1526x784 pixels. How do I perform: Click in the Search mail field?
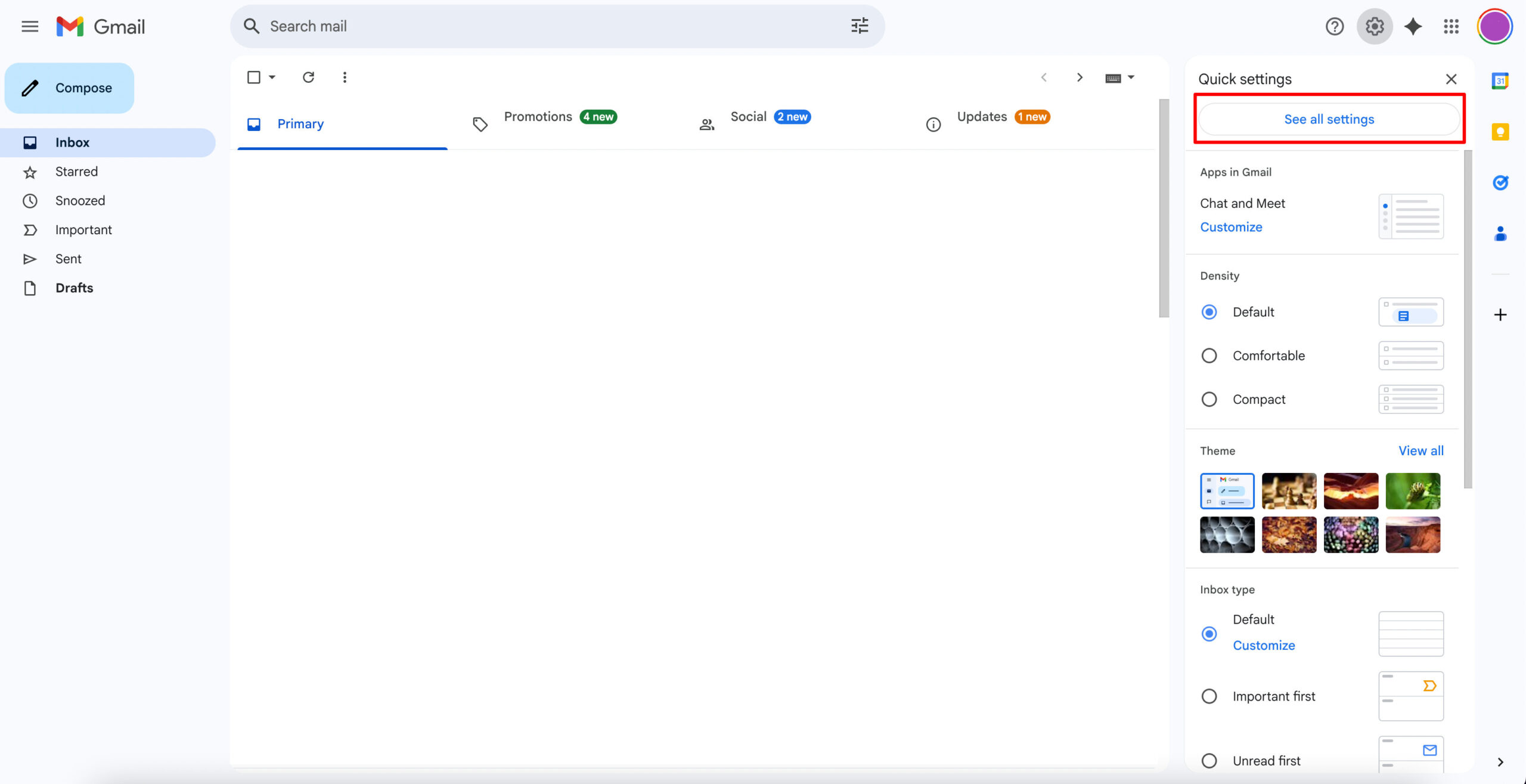[557, 26]
